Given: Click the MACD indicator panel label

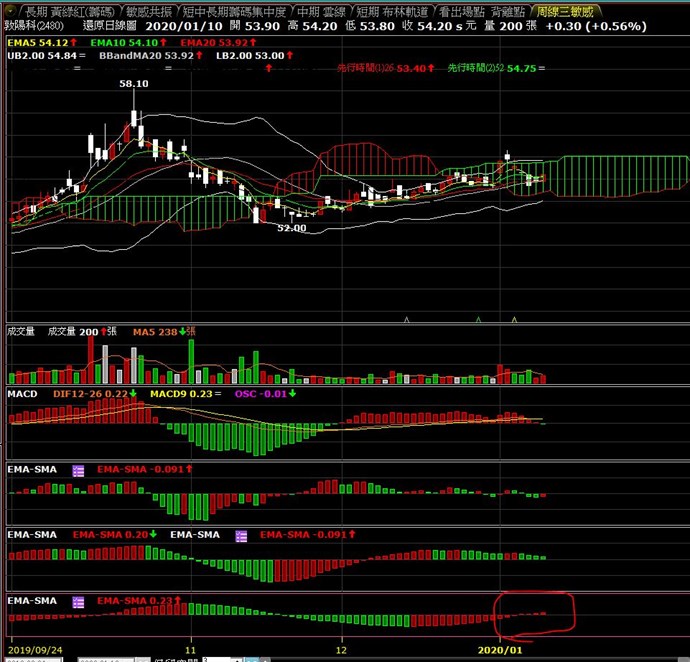Looking at the screenshot, I should point(22,394).
